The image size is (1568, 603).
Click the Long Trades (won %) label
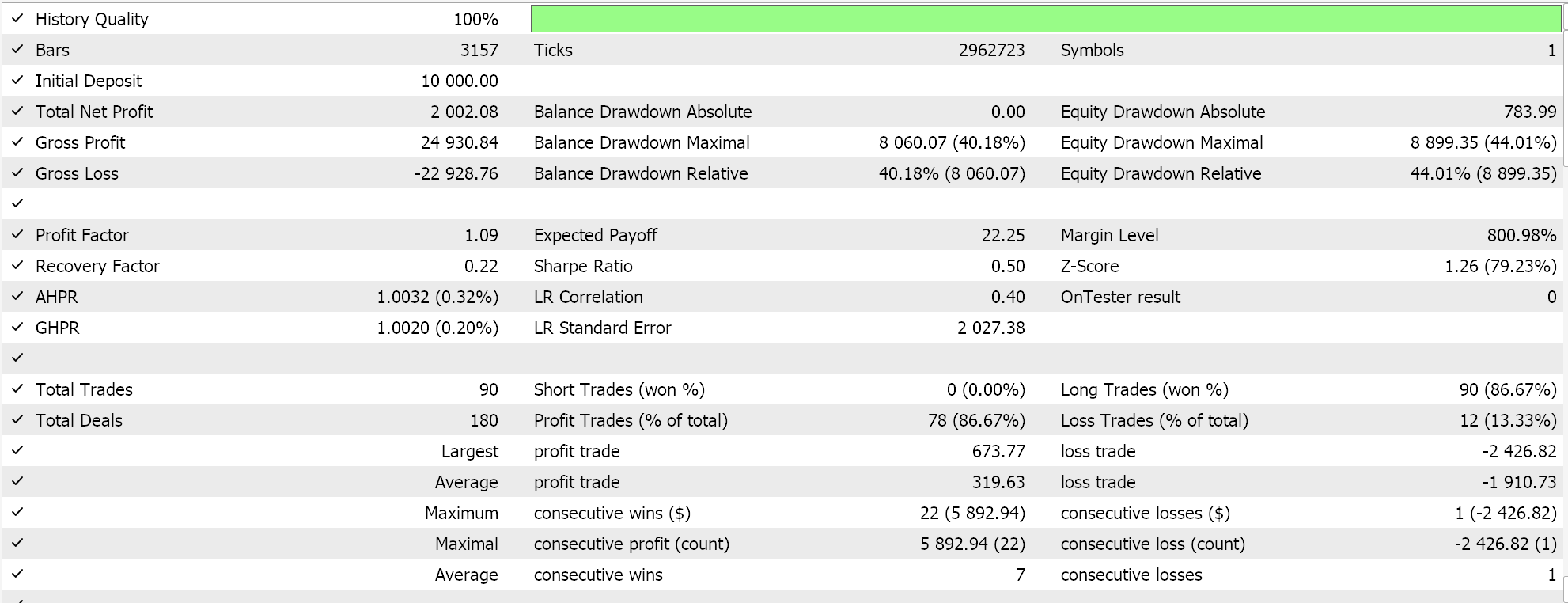[1144, 389]
